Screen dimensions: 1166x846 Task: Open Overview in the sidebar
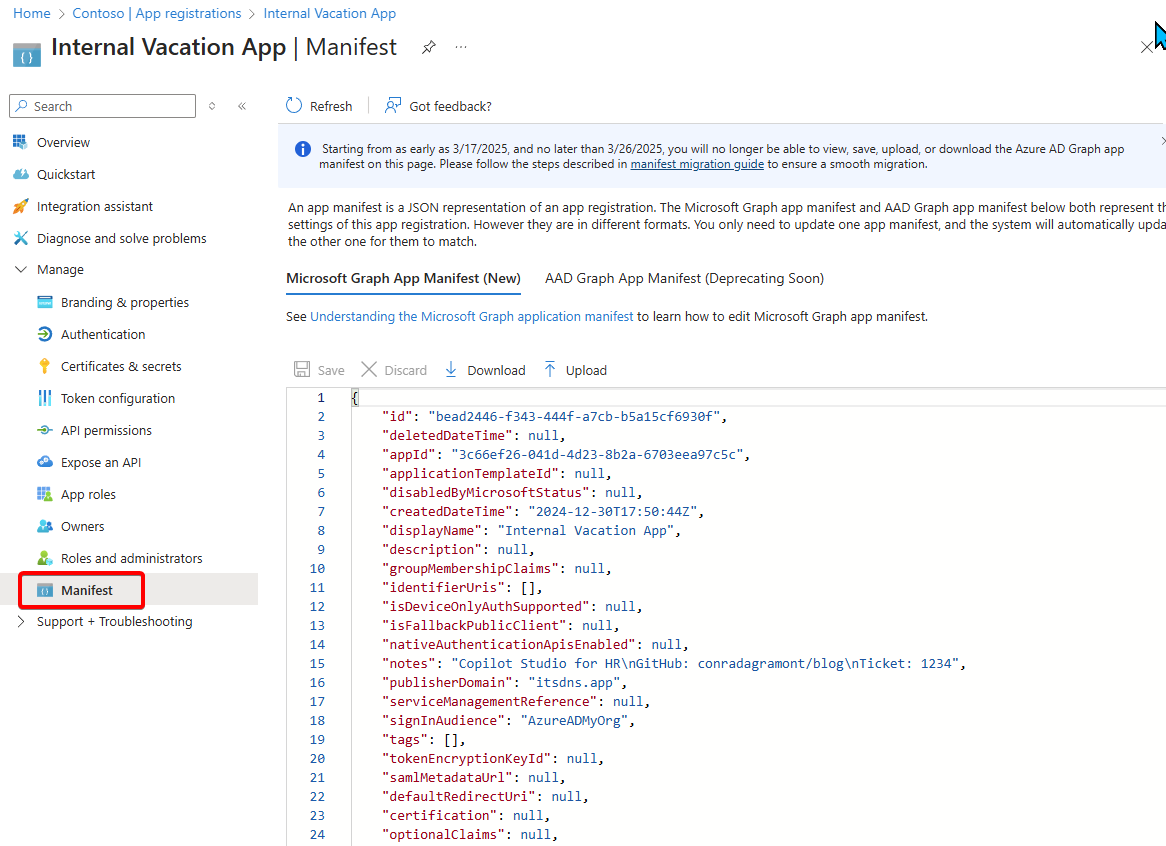click(63, 142)
